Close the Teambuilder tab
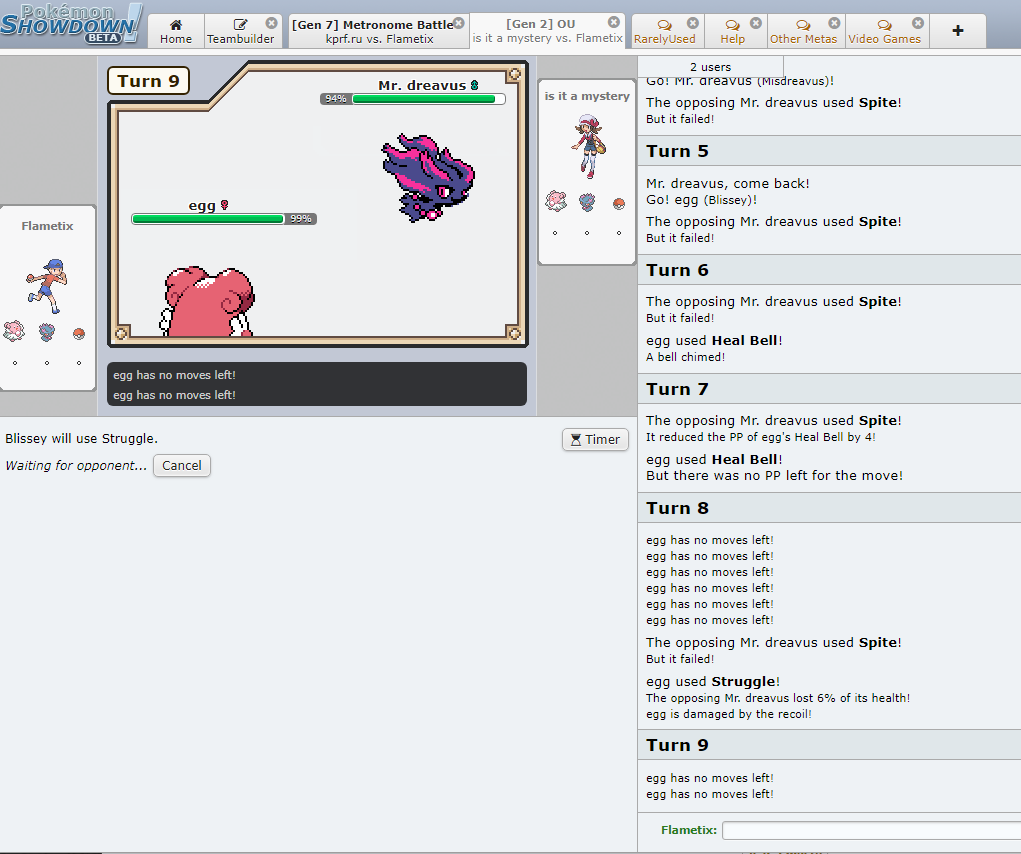 click(x=272, y=23)
